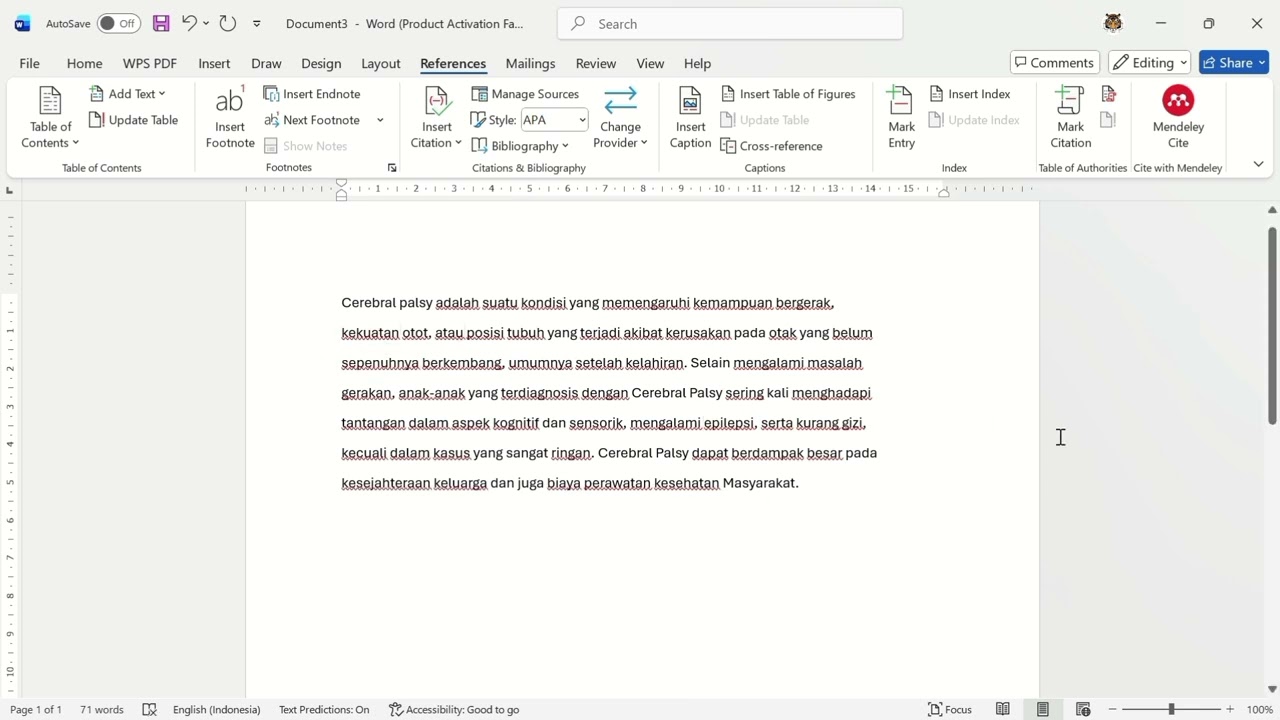Screen dimensions: 1280x720
Task: Click the zoom slider handle
Action: 1171,709
